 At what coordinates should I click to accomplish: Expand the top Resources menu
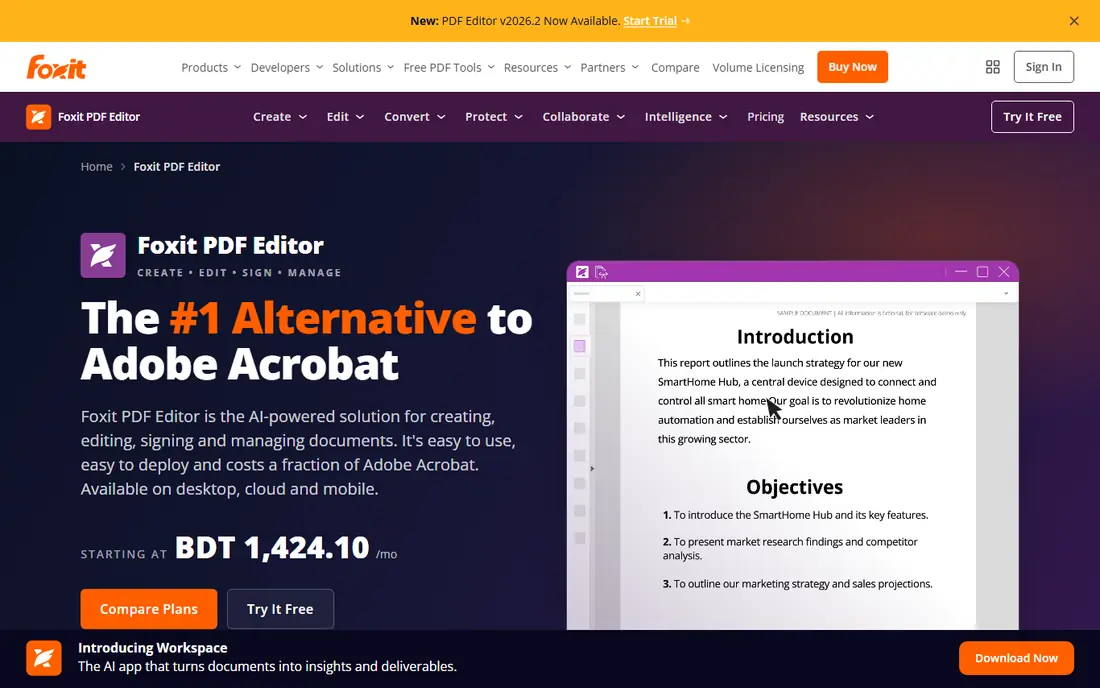pyautogui.click(x=537, y=67)
